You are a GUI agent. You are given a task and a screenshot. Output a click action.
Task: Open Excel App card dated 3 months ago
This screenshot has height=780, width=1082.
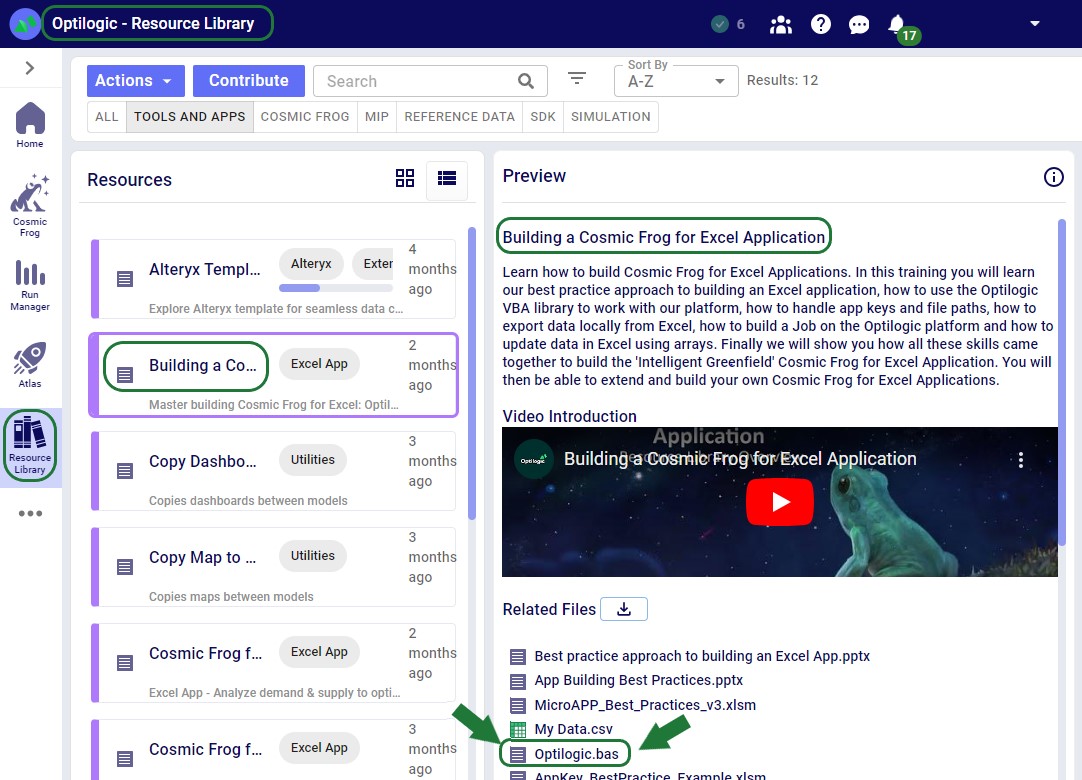[273, 750]
